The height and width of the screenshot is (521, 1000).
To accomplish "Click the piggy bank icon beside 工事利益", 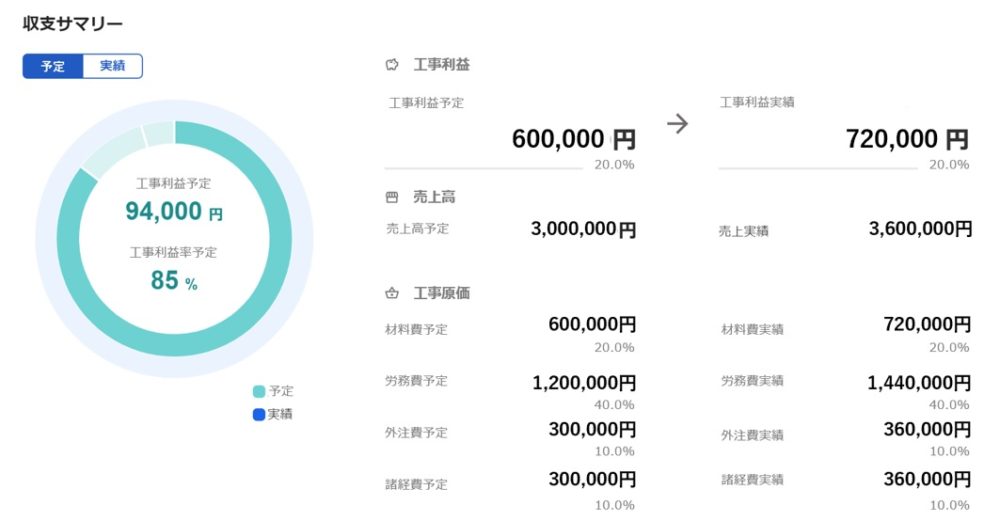I will pos(392,65).
